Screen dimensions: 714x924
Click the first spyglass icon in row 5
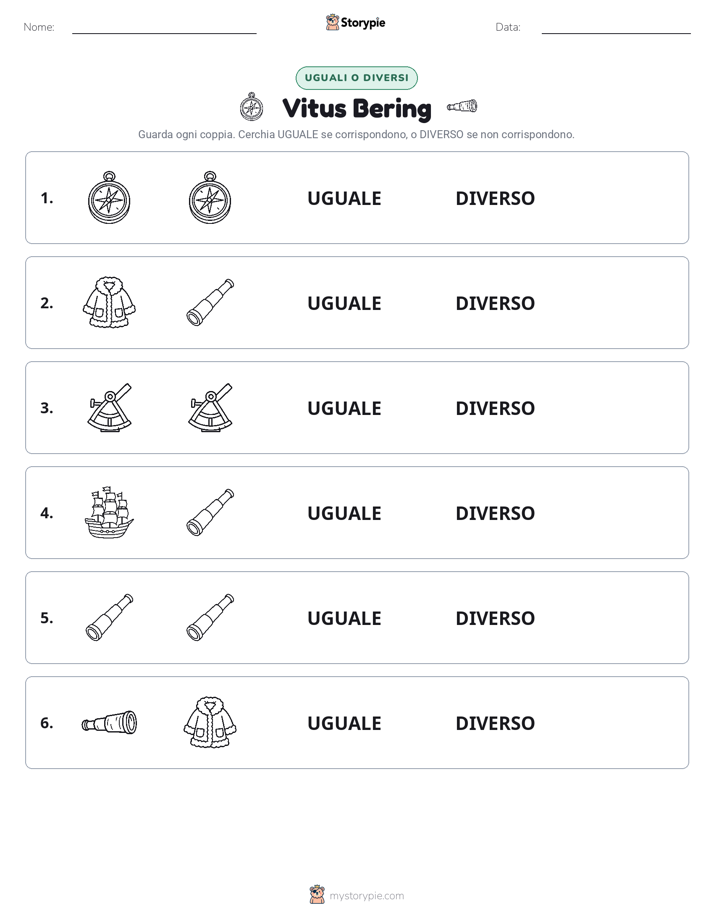point(109,617)
